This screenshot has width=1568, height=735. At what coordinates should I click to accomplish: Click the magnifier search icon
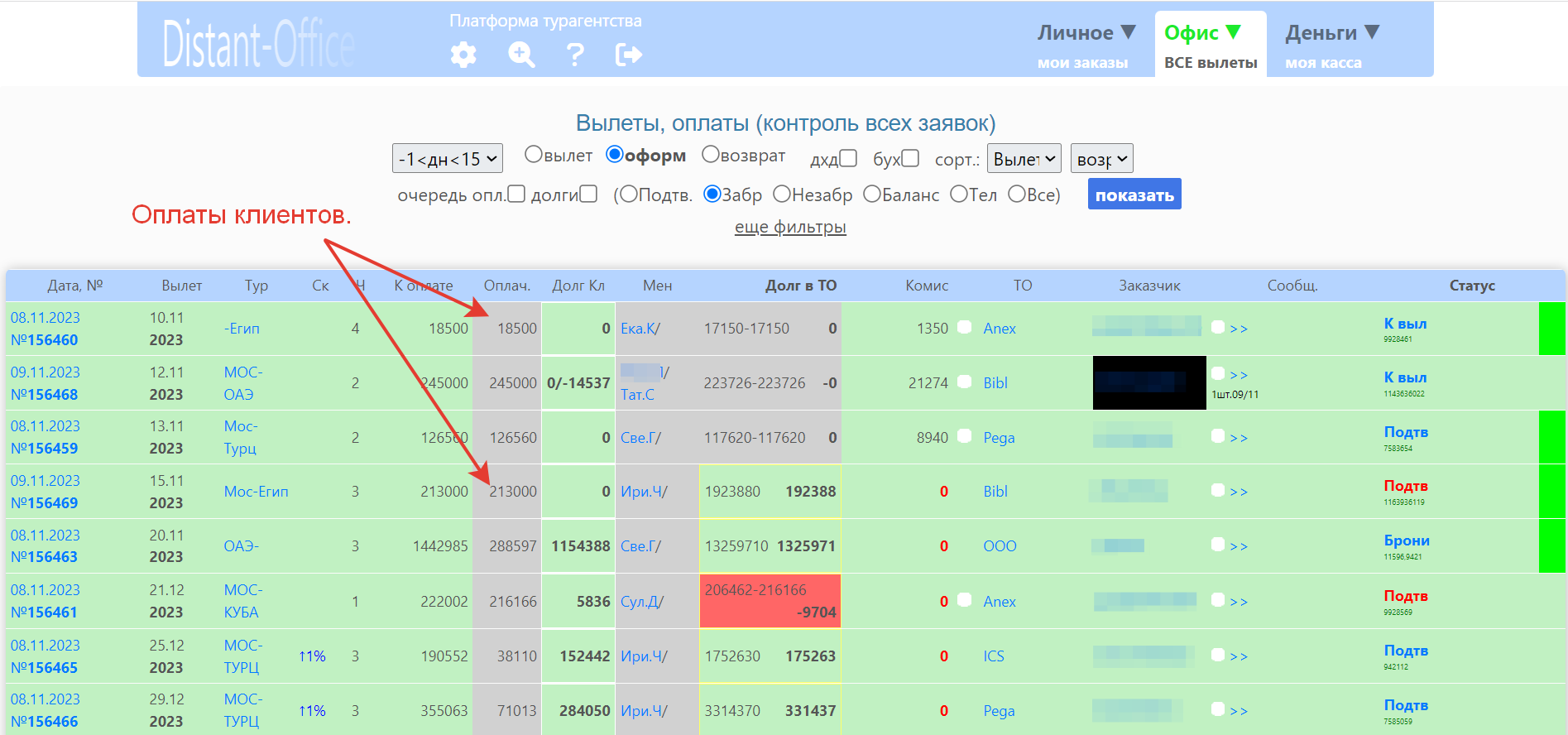click(x=521, y=55)
